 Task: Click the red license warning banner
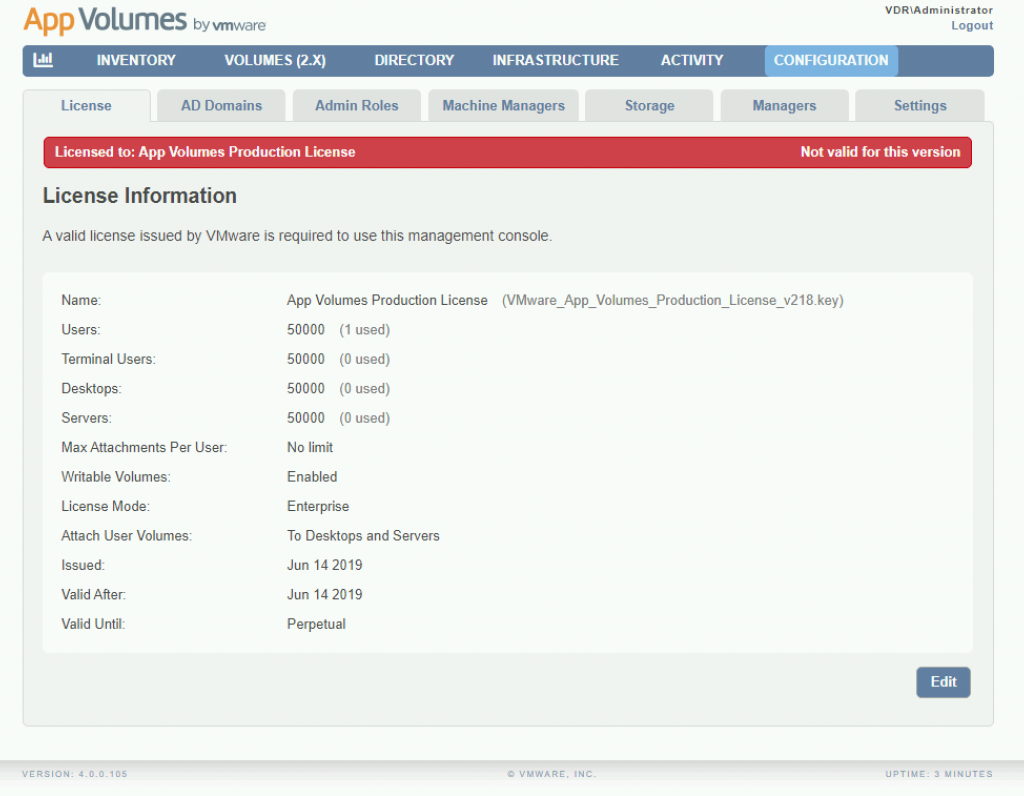[x=506, y=152]
